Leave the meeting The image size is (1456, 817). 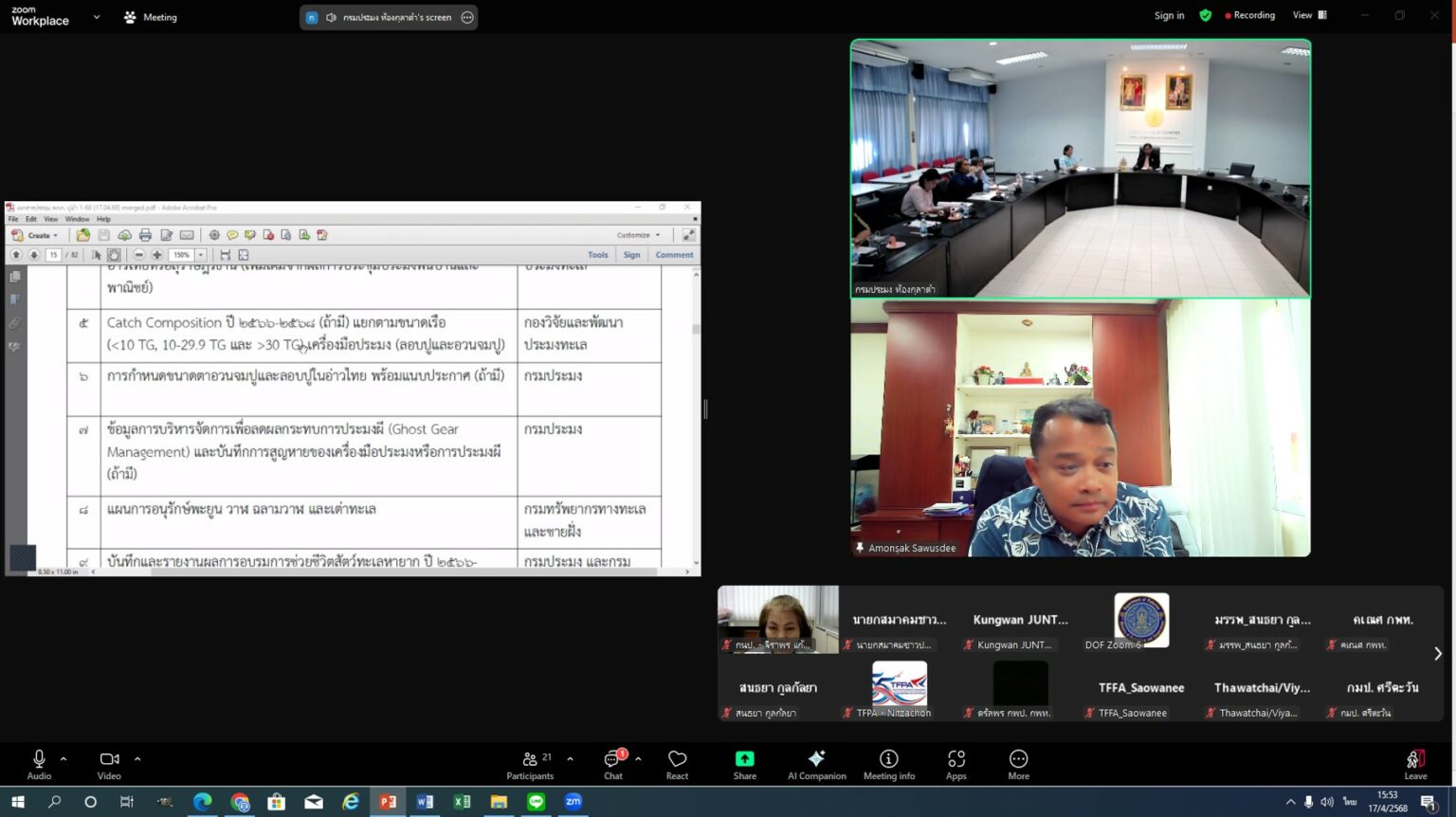[1415, 764]
